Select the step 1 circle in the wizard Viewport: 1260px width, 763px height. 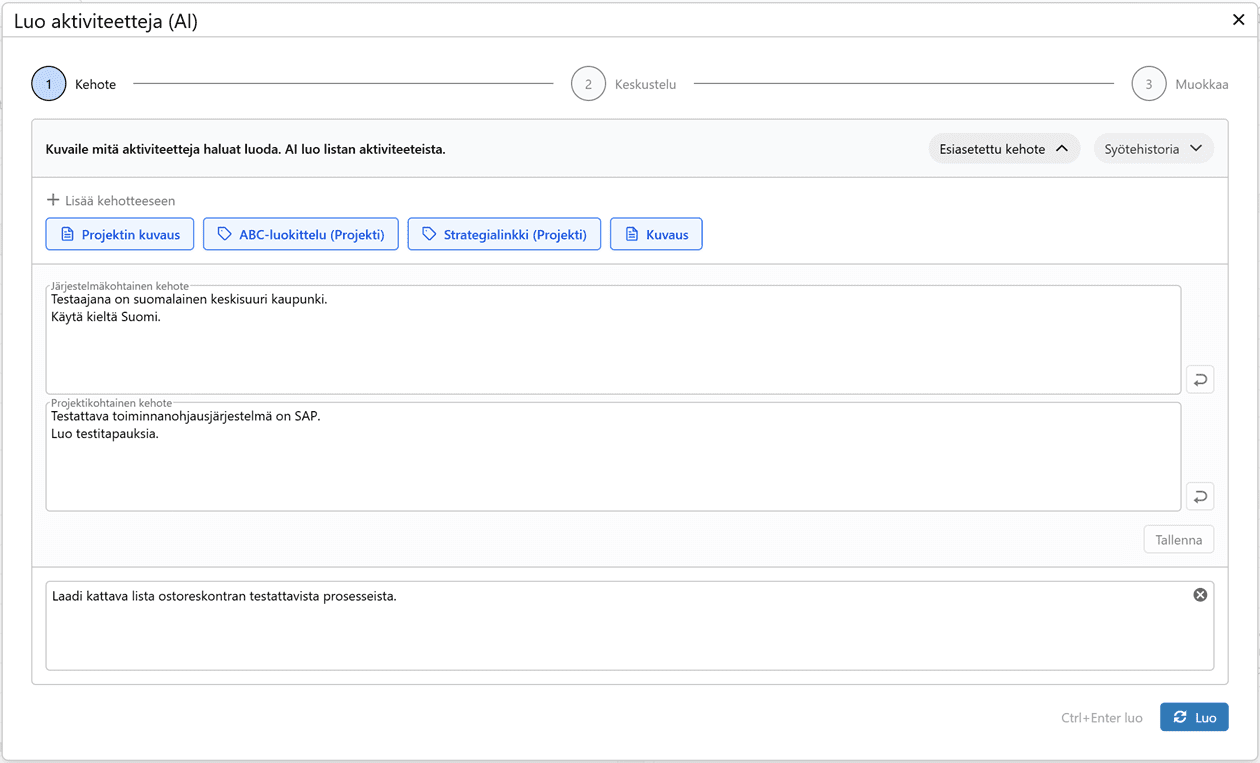49,84
